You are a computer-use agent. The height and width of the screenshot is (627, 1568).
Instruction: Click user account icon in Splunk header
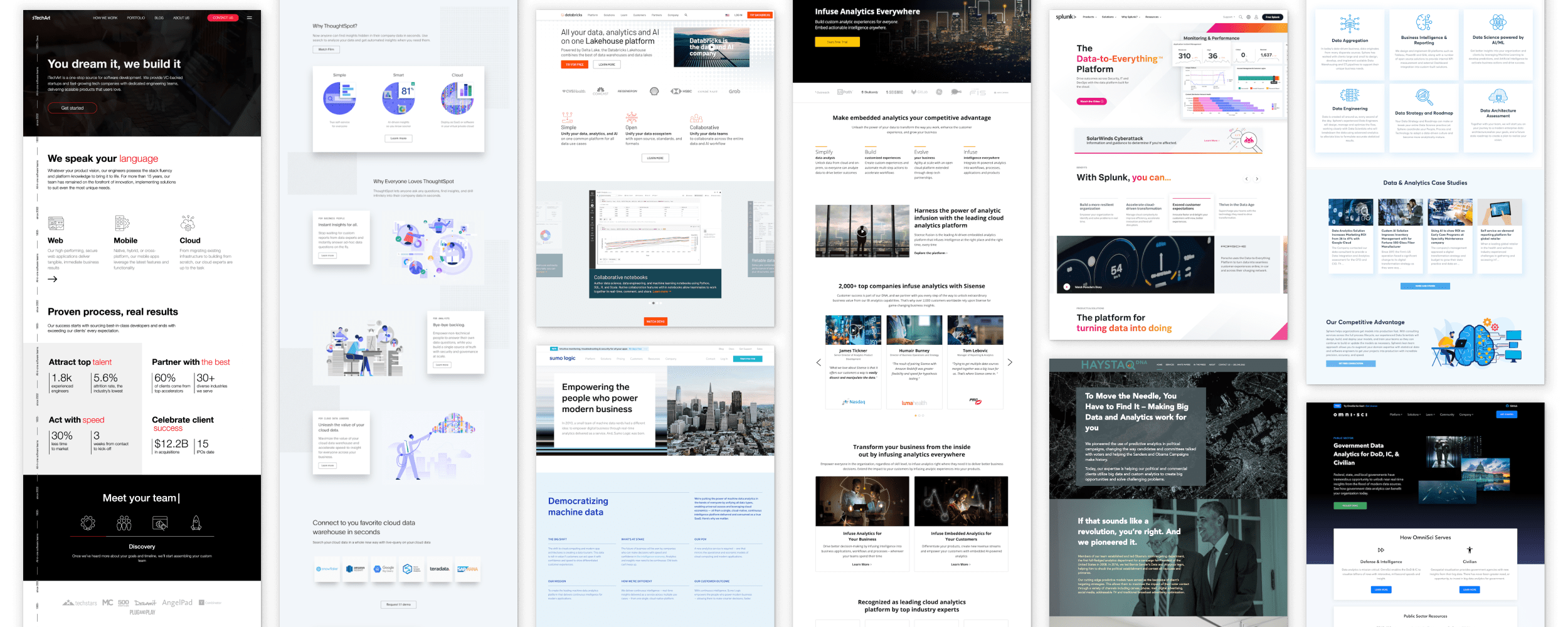pyautogui.click(x=1256, y=17)
